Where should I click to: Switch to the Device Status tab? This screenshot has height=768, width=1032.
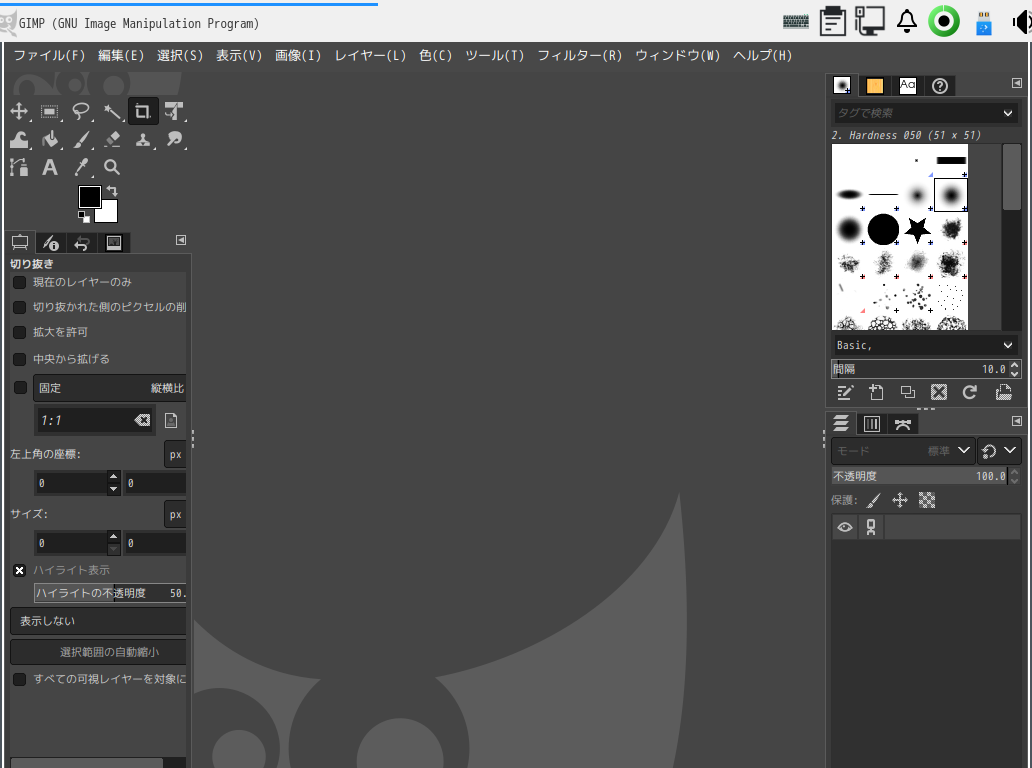point(51,243)
